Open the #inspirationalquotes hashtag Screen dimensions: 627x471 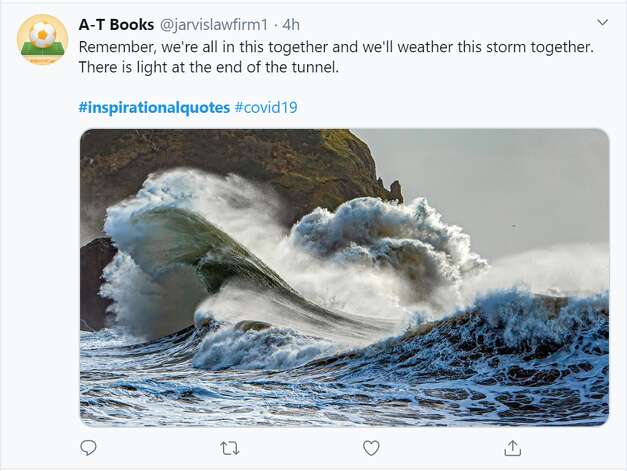point(154,107)
